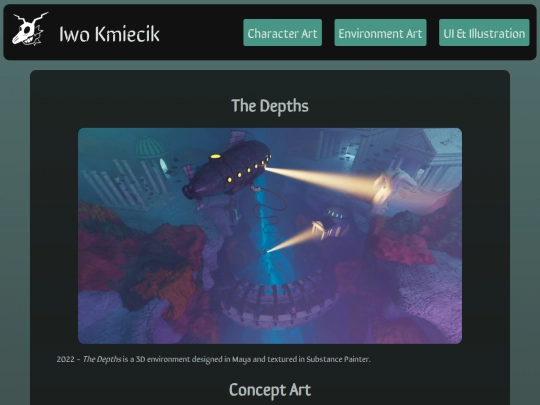Image resolution: width=540 pixels, height=405 pixels.
Task: Click the yellow hatch atop the submarine
Action: [x=216, y=156]
